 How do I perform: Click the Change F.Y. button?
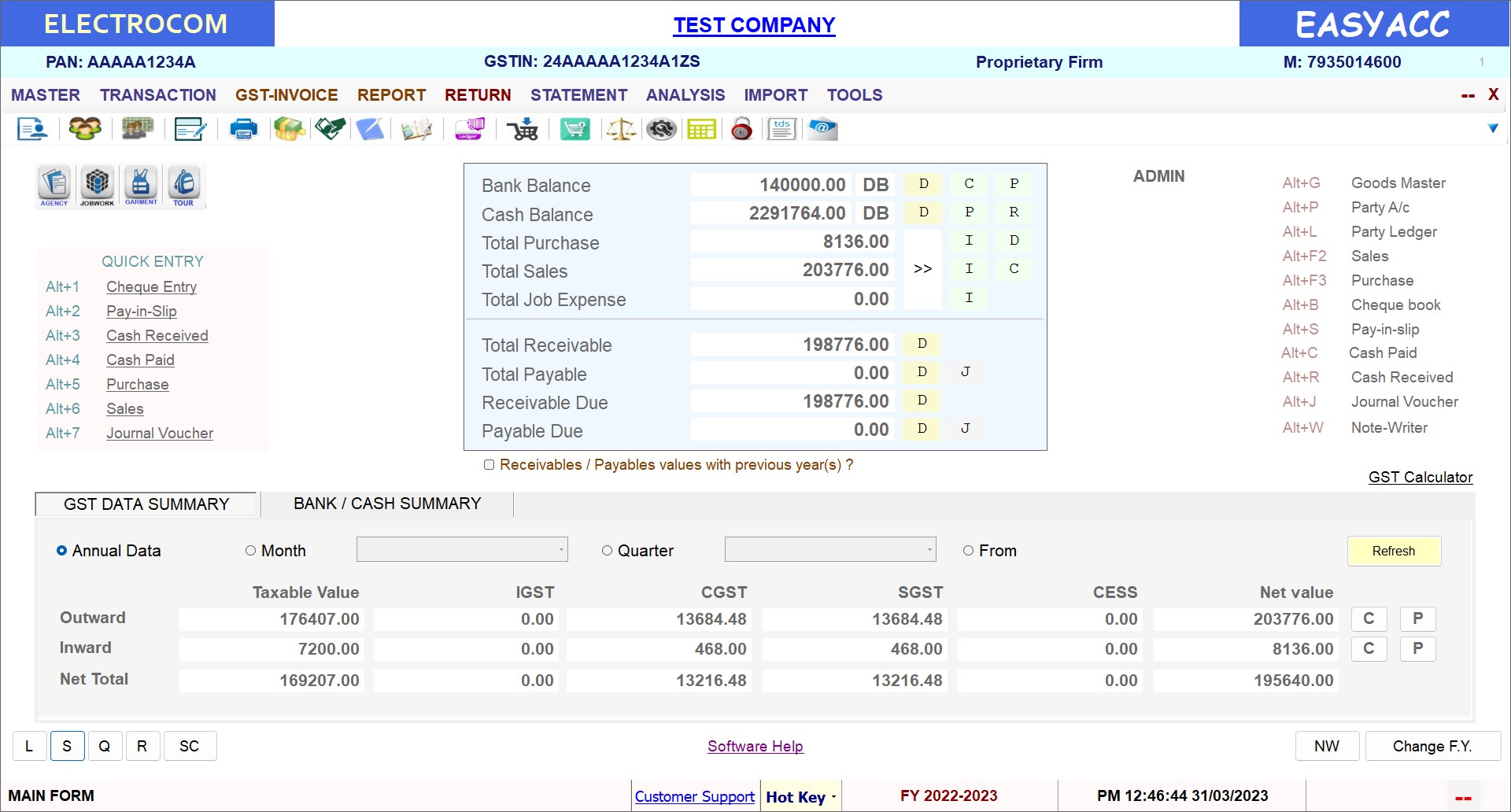pyautogui.click(x=1432, y=746)
